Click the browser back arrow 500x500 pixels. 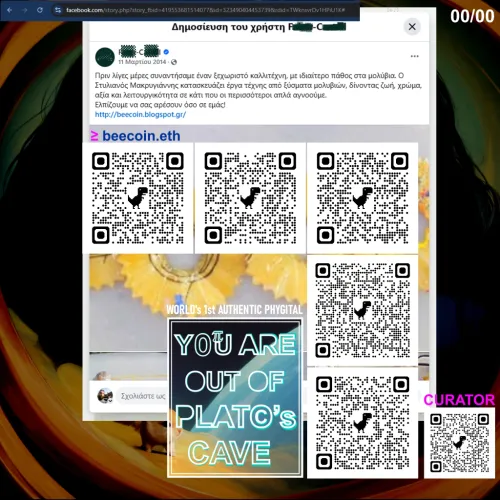pyautogui.click(x=9, y=10)
